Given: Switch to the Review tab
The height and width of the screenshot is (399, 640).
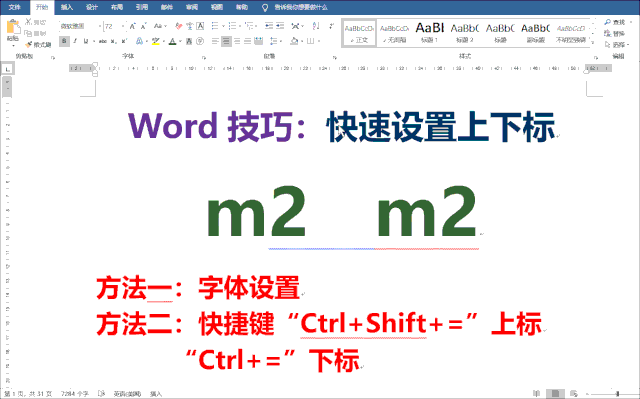Looking at the screenshot, I should tap(192, 7).
